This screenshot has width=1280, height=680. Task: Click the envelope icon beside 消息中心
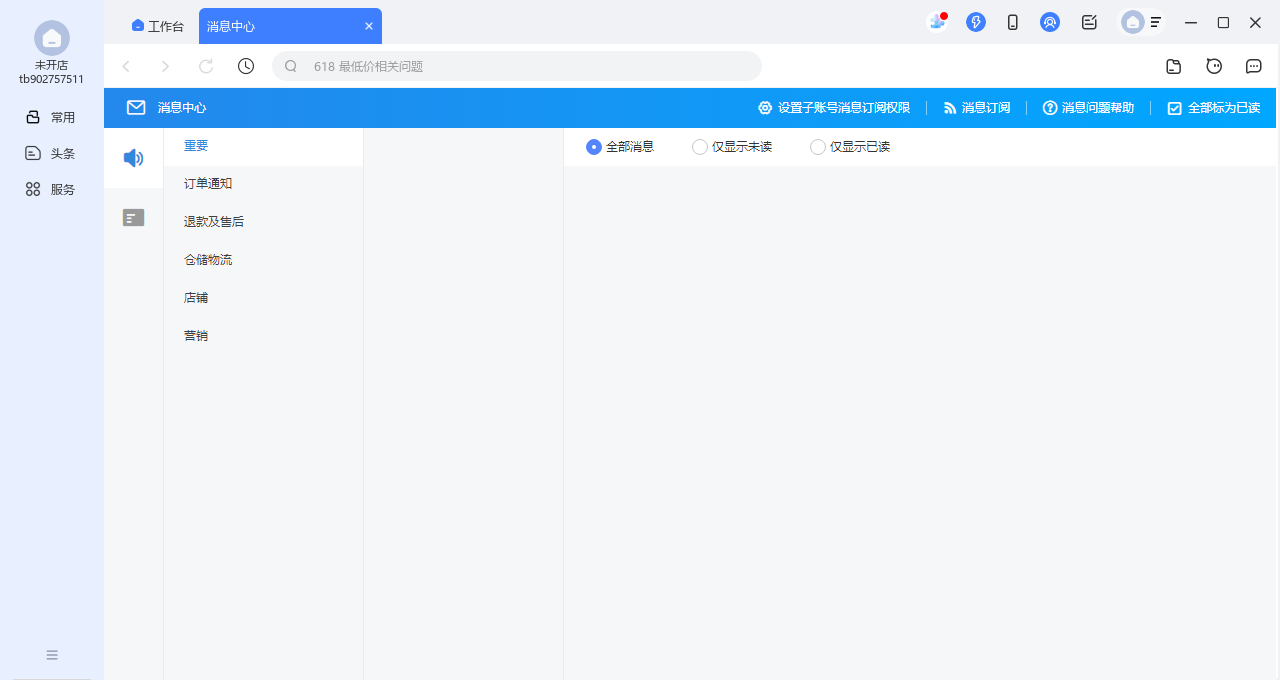(x=136, y=107)
